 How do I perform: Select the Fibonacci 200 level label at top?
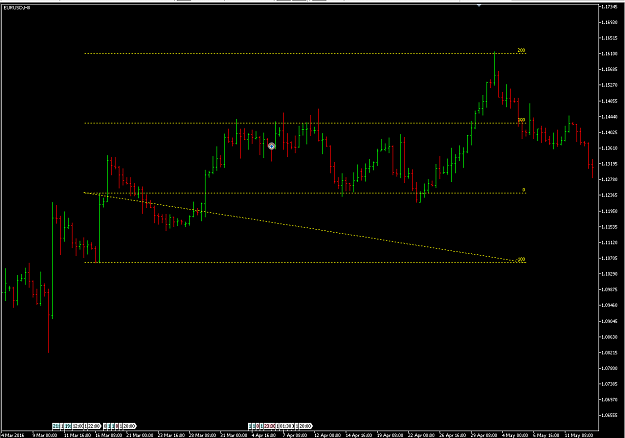521,51
